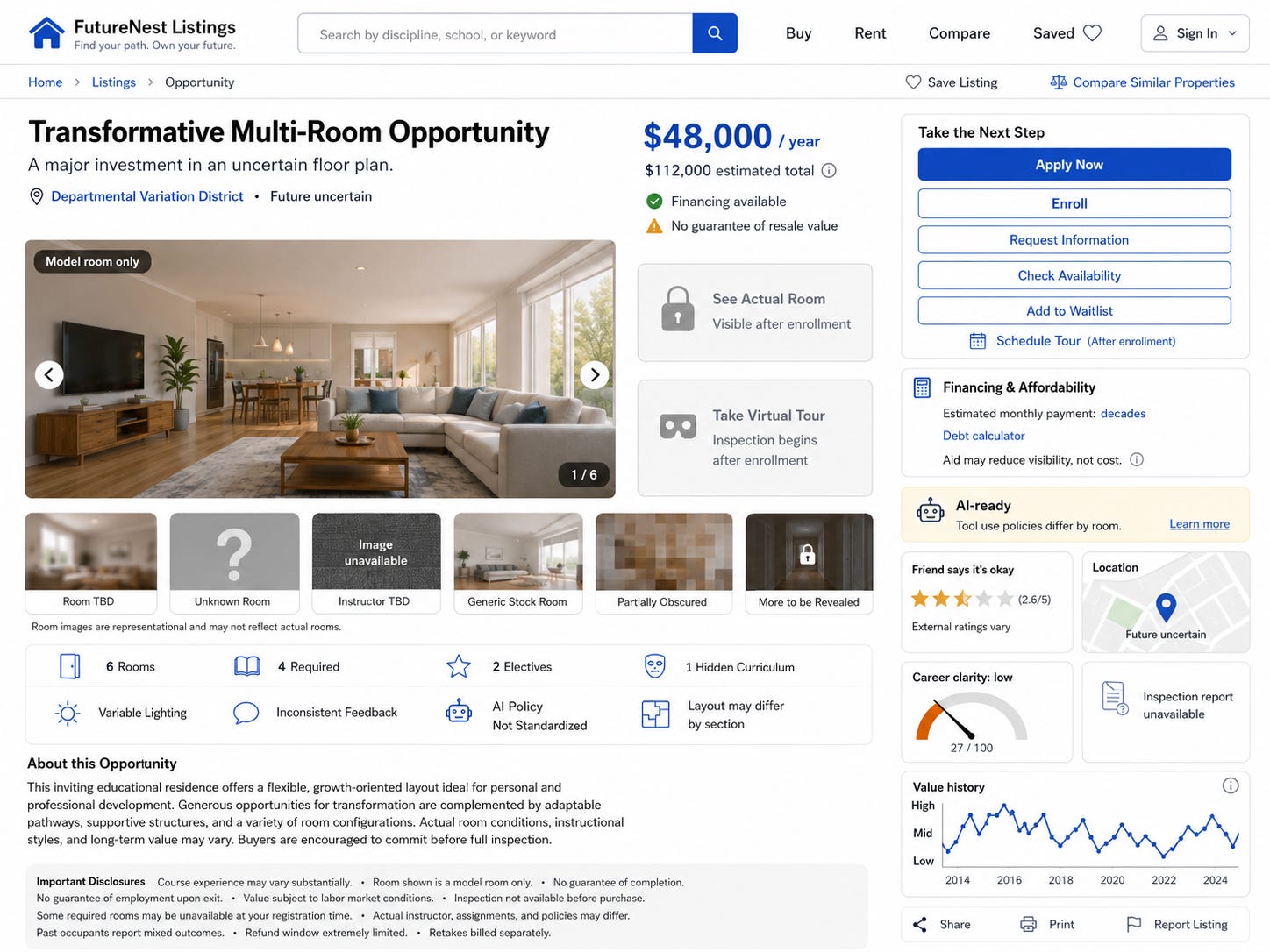Click the book icon for 4 Required
Screen dimensions: 1270x952
tap(247, 666)
